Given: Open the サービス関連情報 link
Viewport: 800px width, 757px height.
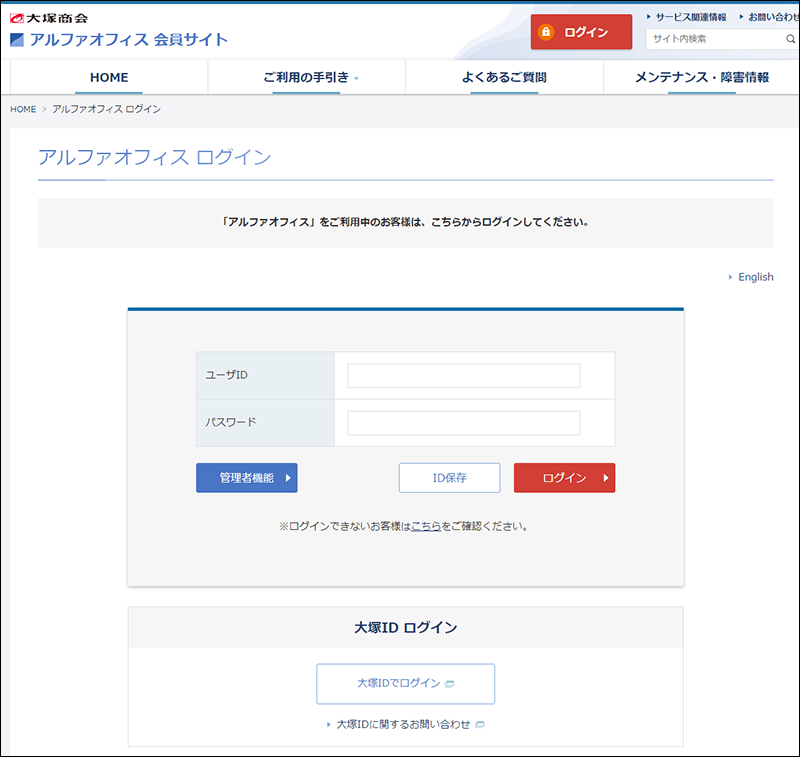Looking at the screenshot, I should [x=690, y=17].
